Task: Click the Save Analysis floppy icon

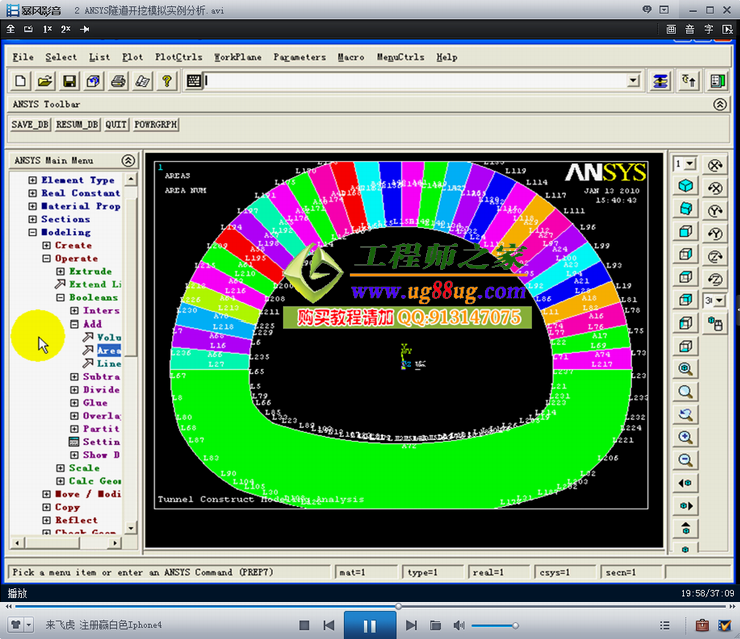Action: tap(69, 81)
